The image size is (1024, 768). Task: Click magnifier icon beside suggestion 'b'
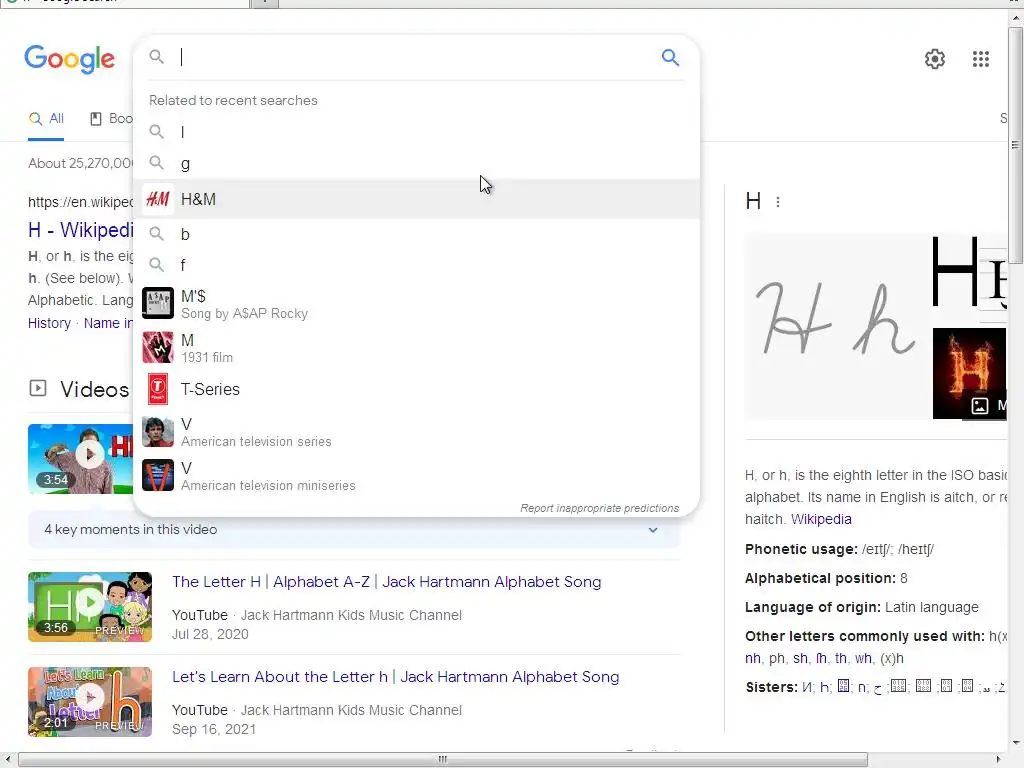(157, 233)
